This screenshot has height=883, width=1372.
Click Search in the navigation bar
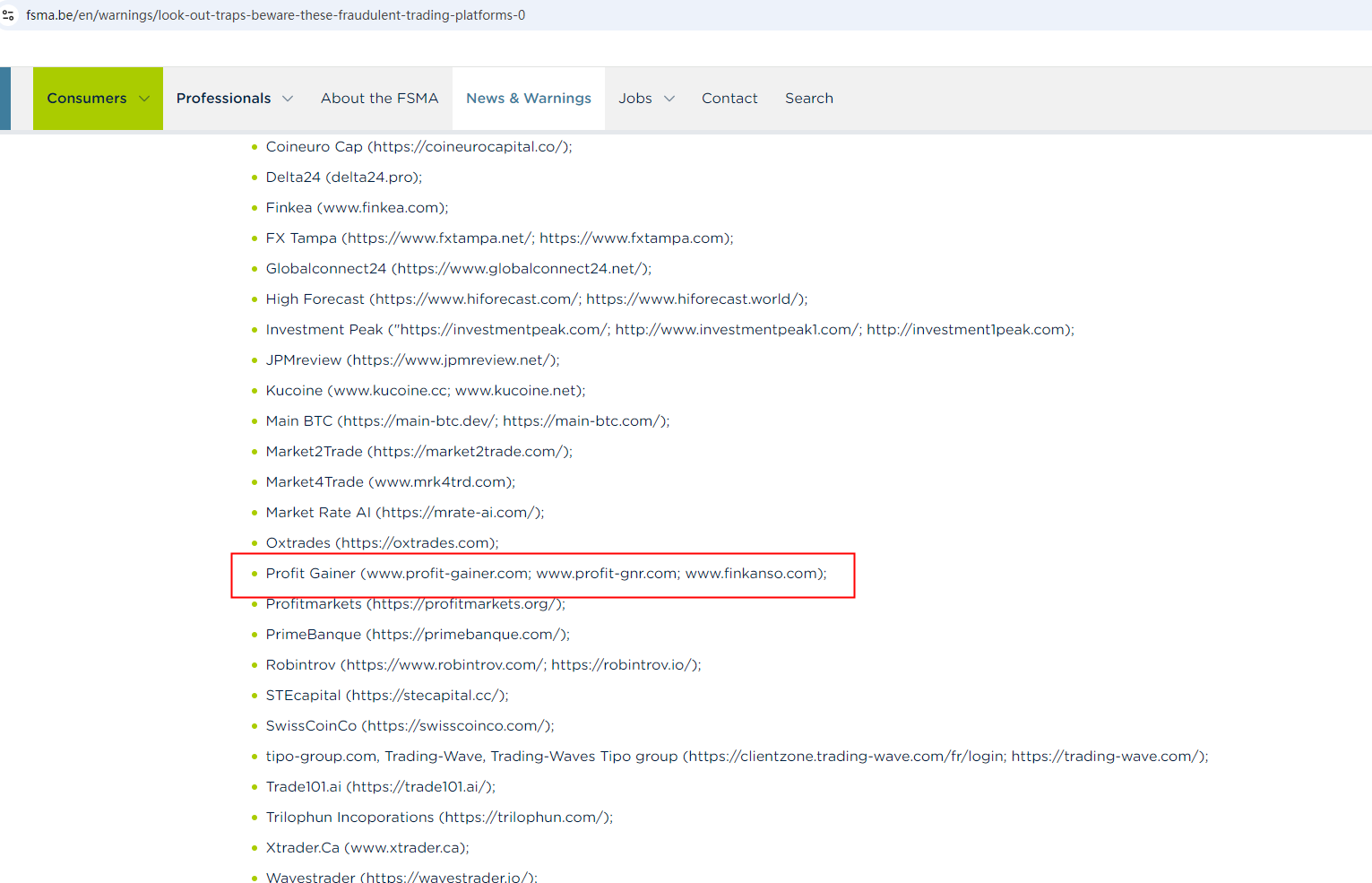tap(808, 99)
